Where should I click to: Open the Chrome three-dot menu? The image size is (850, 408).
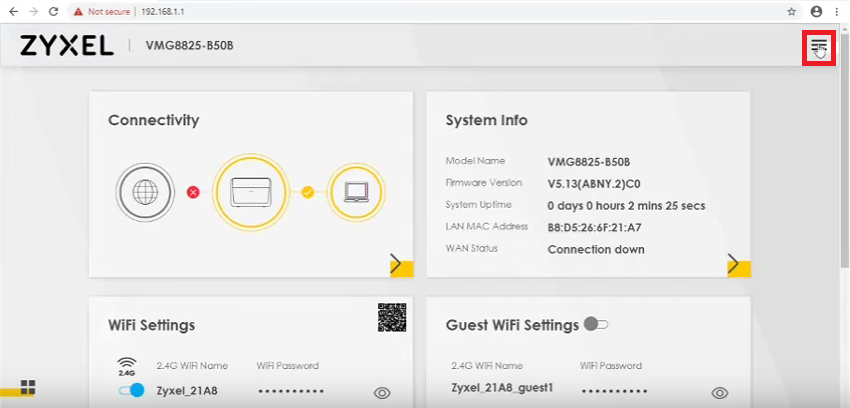[x=837, y=11]
